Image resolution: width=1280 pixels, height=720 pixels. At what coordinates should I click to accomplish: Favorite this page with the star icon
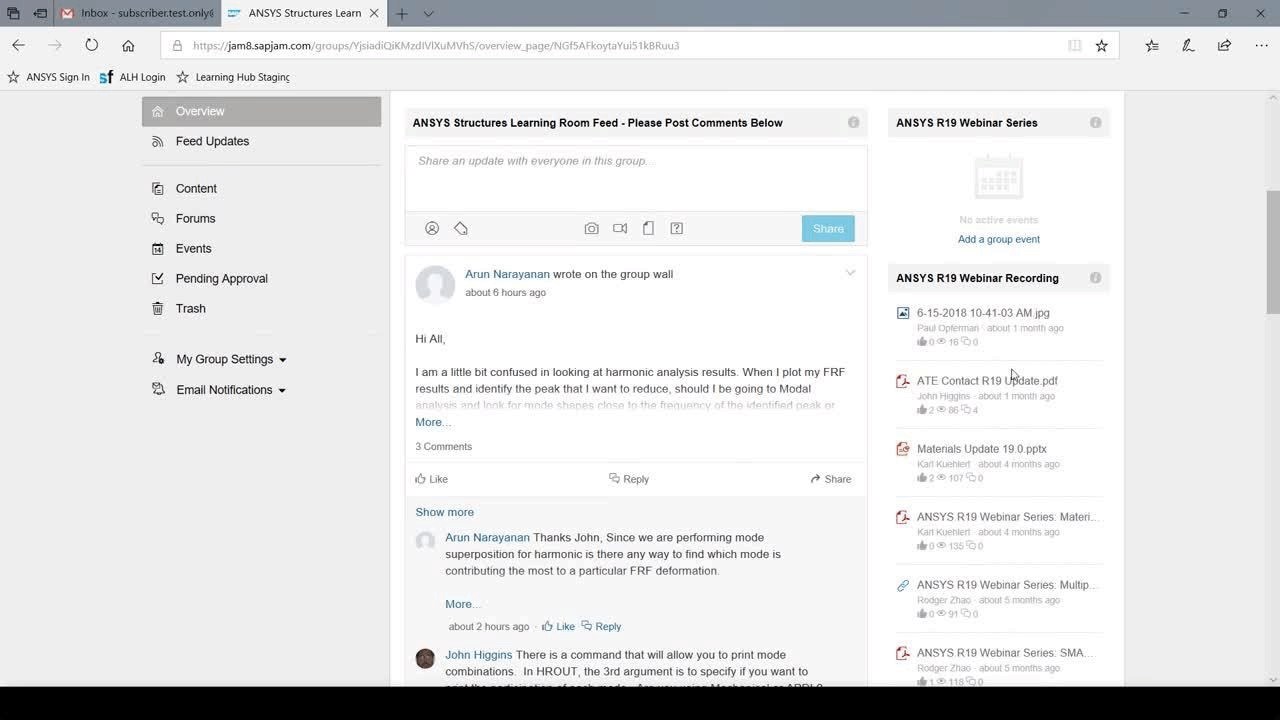[x=1102, y=45]
